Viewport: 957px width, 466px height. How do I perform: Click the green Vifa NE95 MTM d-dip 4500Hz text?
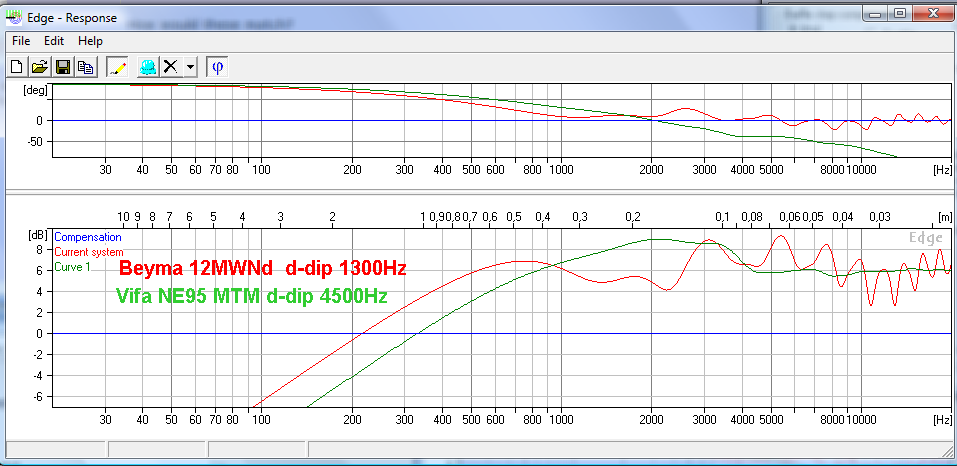[251, 296]
